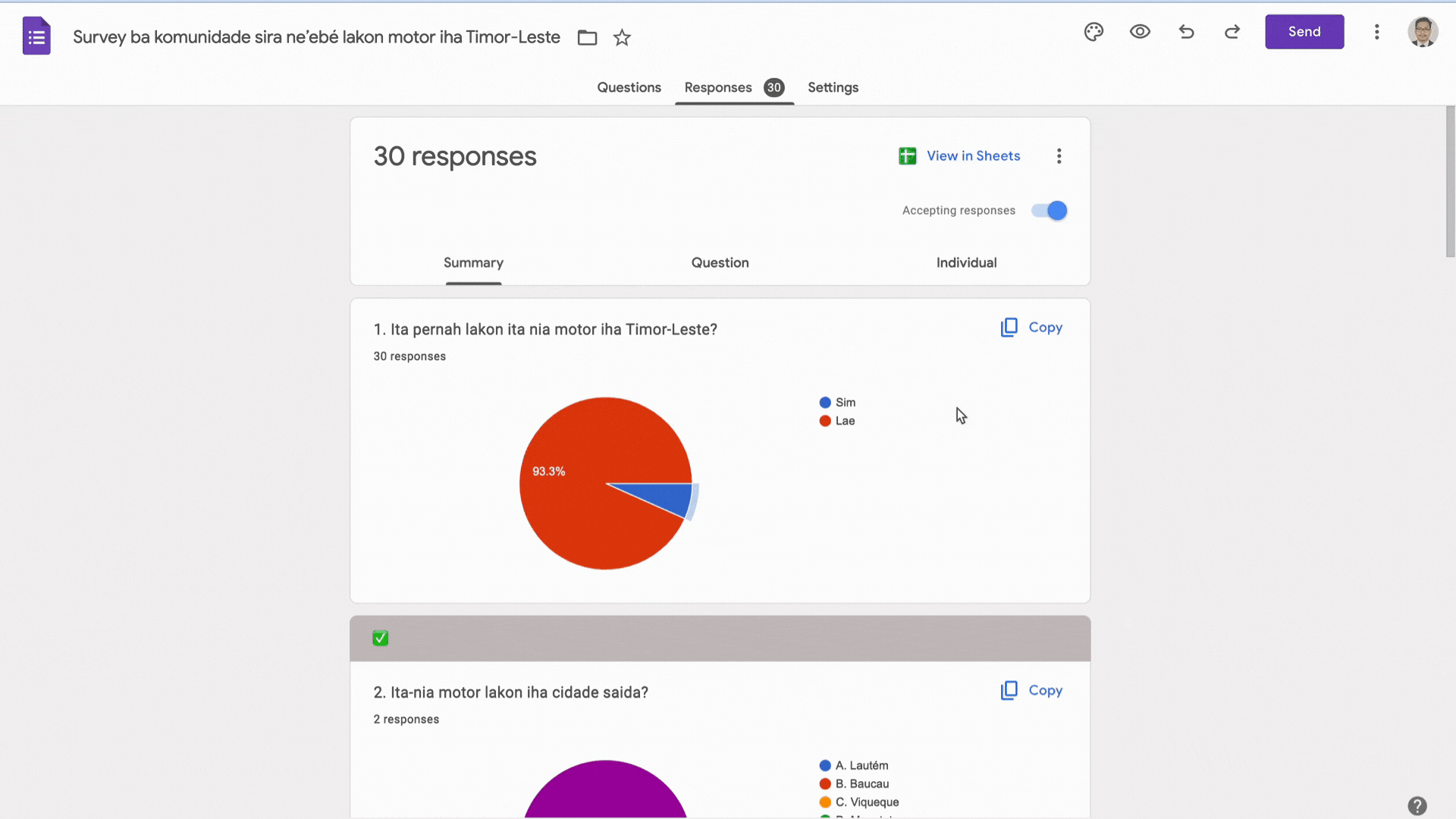
Task: Click the Send button
Action: [1304, 31]
